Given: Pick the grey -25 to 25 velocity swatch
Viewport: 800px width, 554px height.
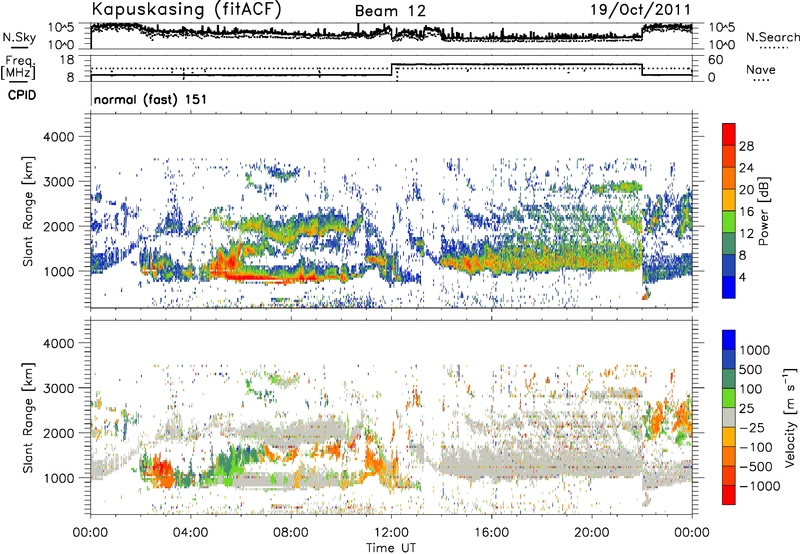Looking at the screenshot, I should tap(729, 417).
